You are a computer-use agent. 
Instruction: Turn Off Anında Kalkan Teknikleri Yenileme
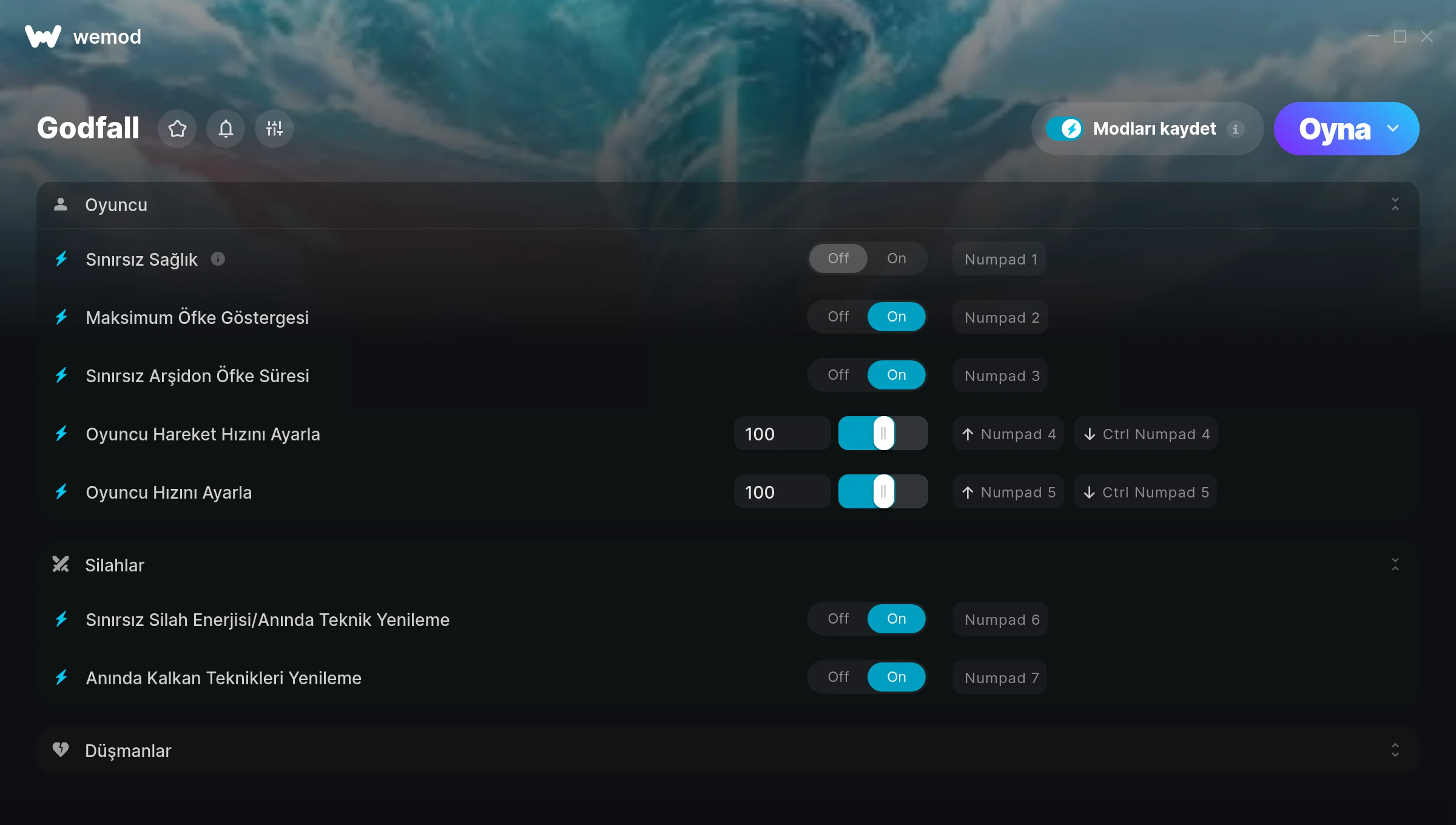tap(838, 677)
